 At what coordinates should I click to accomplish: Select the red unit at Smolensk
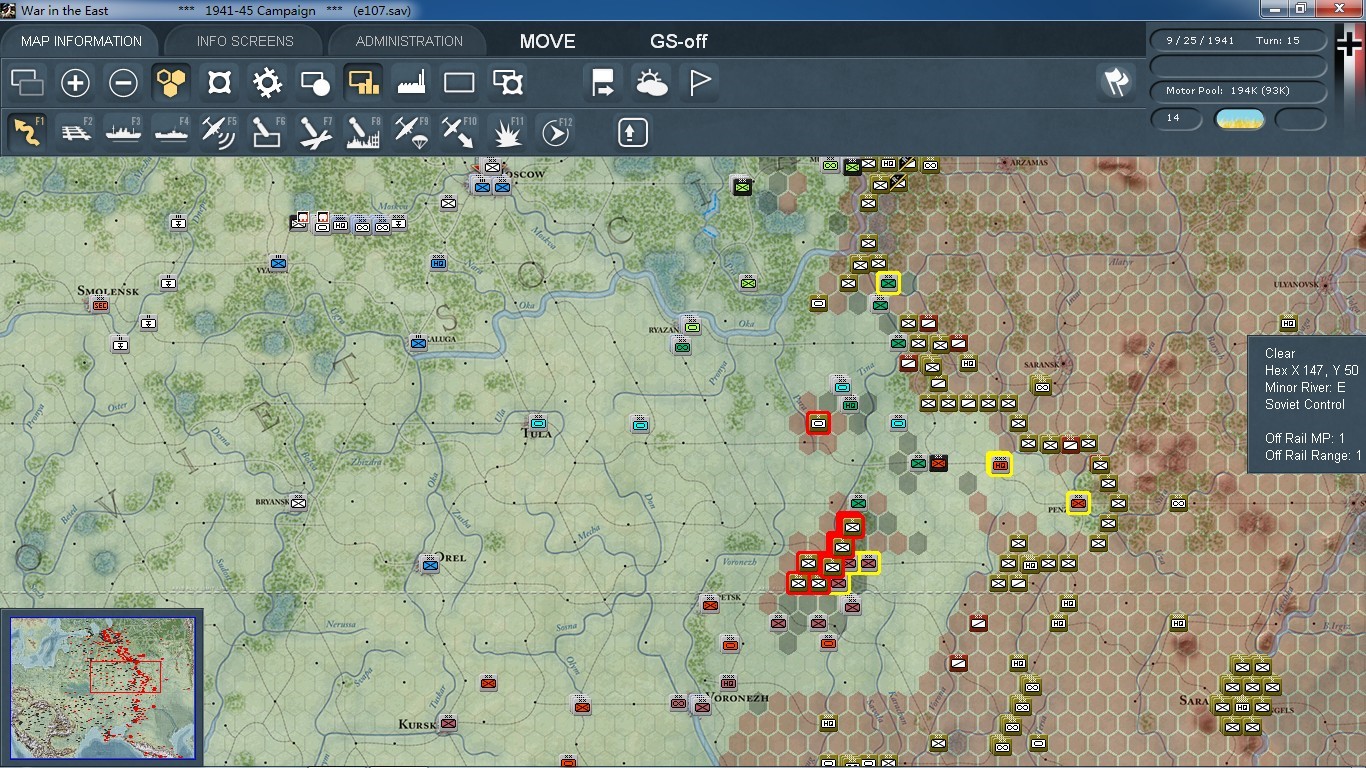pyautogui.click(x=100, y=304)
